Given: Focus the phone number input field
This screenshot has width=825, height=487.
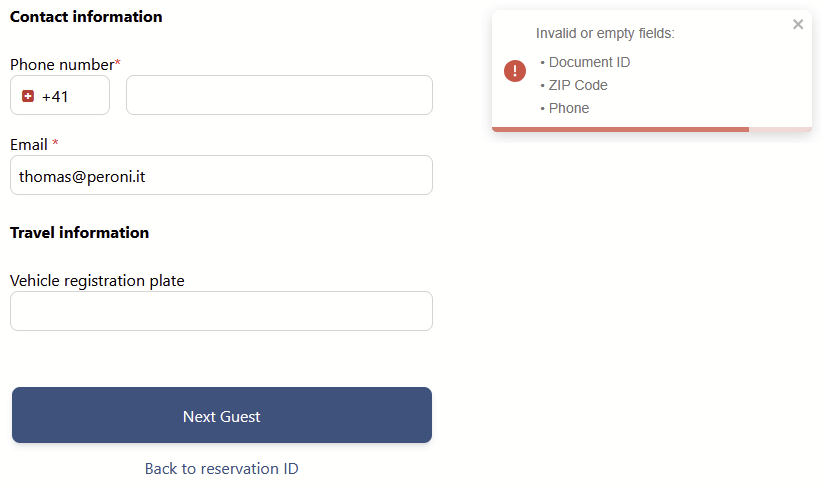Looking at the screenshot, I should pos(279,96).
